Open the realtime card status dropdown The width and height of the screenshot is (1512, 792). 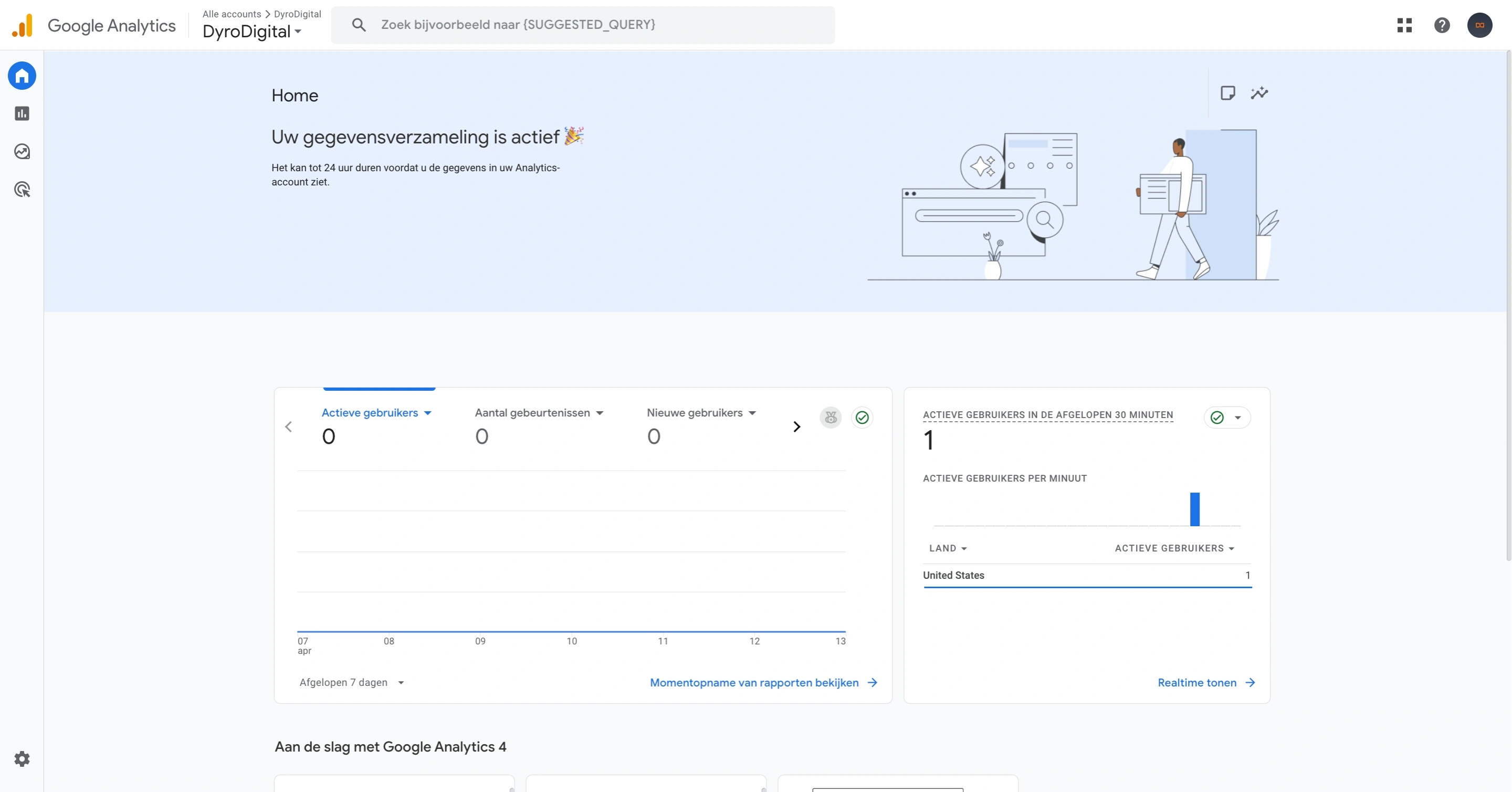click(x=1227, y=418)
